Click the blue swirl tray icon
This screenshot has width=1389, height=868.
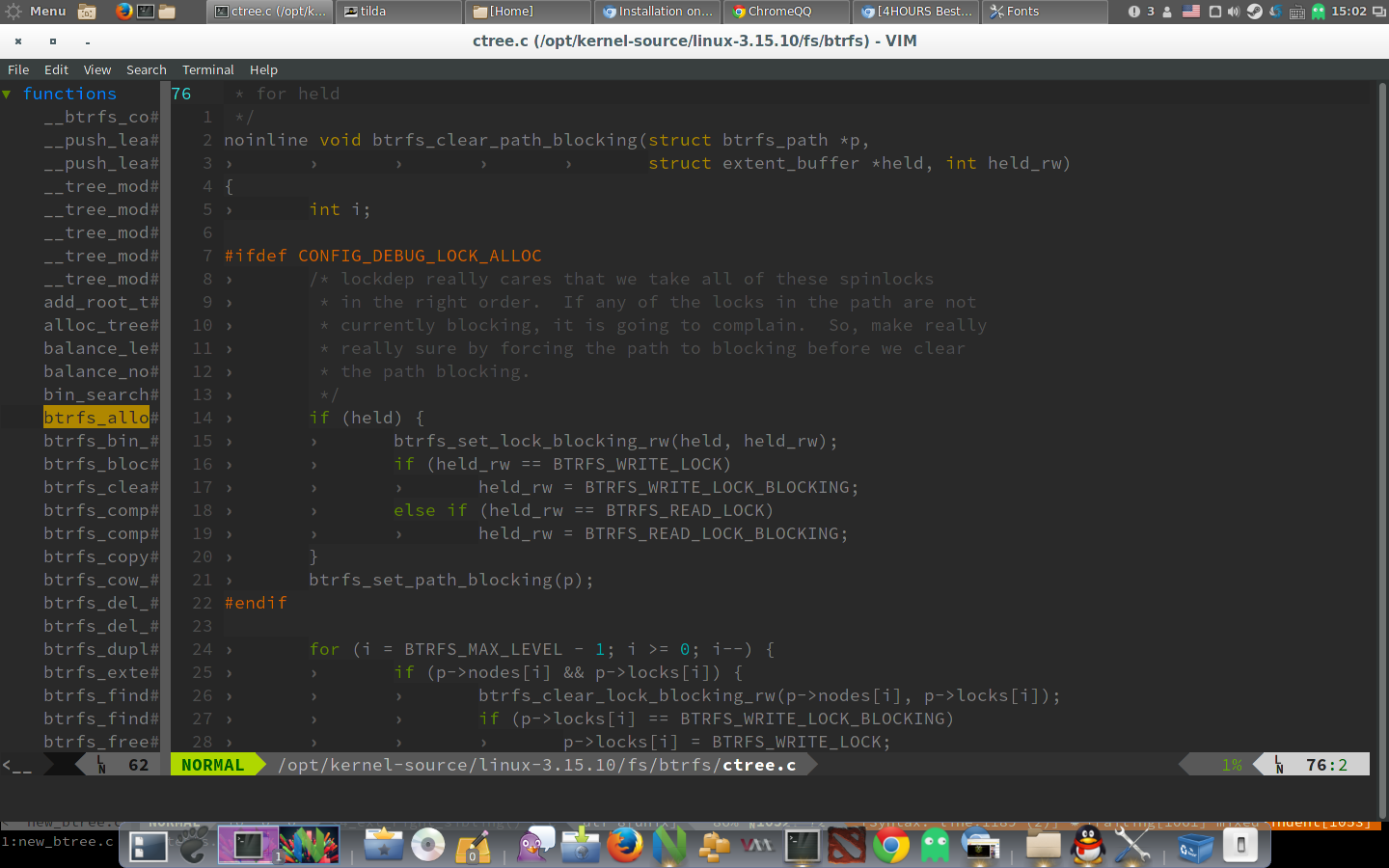1275,12
